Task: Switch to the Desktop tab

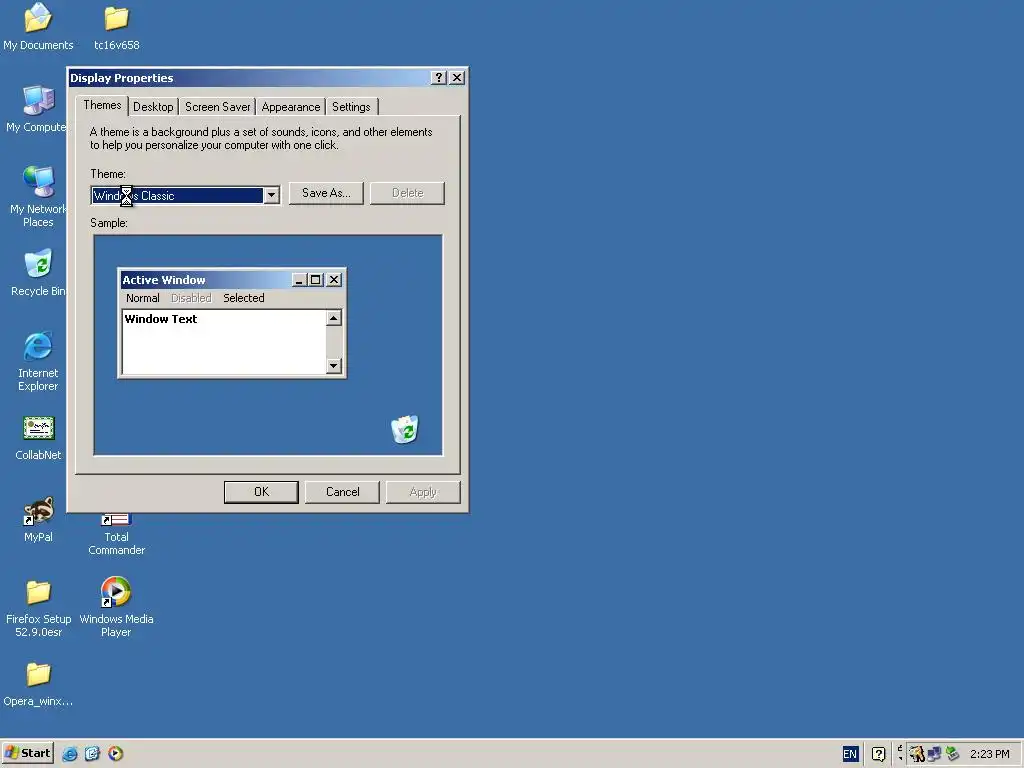Action: 153,107
